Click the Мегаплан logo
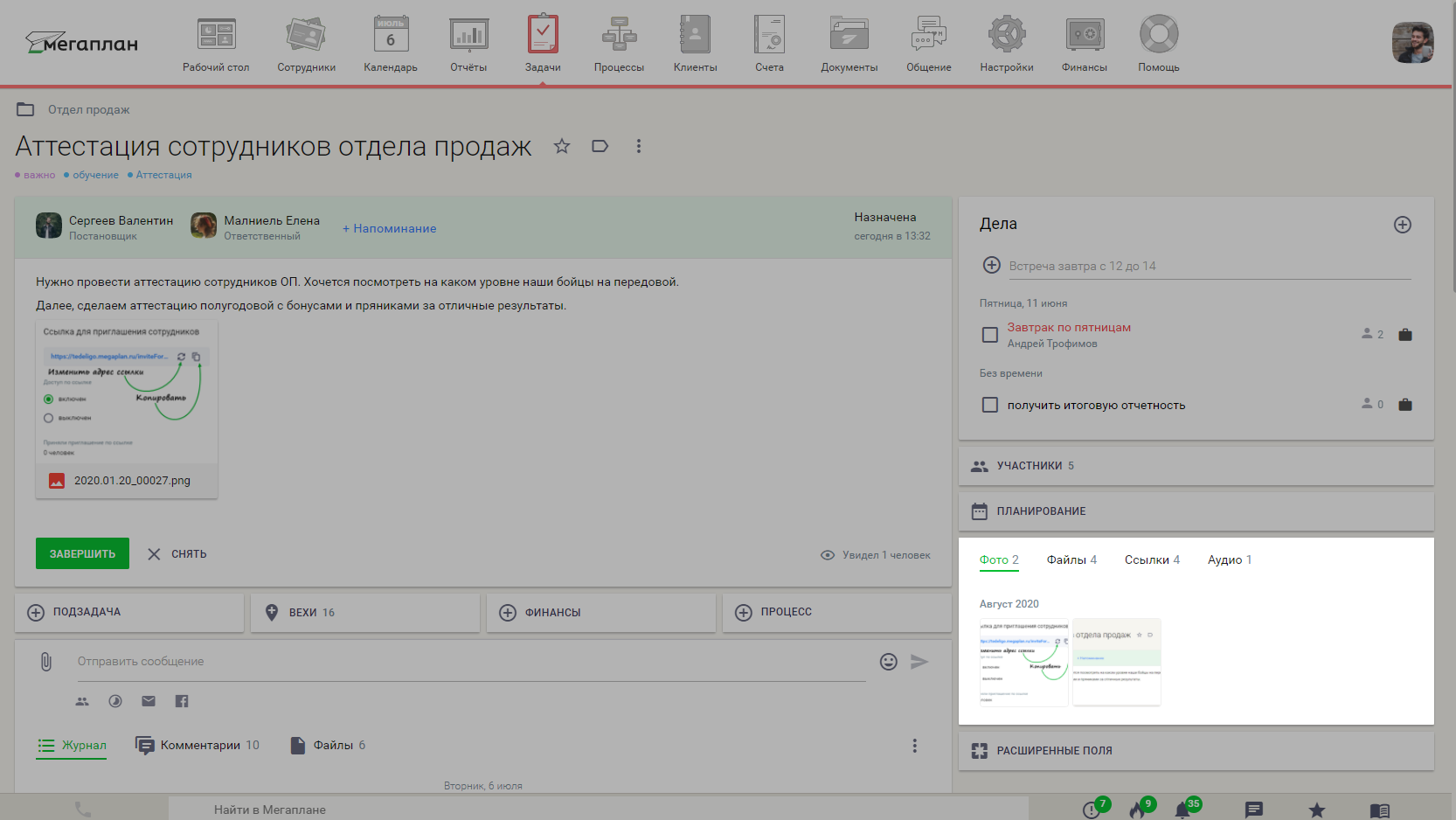This screenshot has height=820, width=1456. tap(81, 42)
